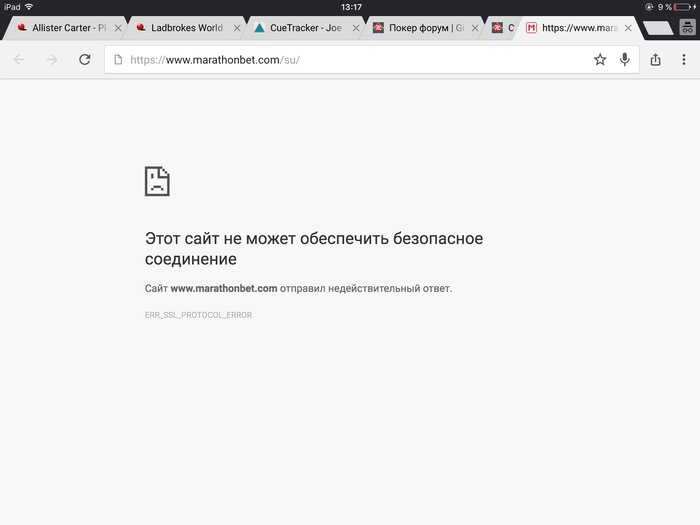
Task: Close the CueTracker tab
Action: 356,28
